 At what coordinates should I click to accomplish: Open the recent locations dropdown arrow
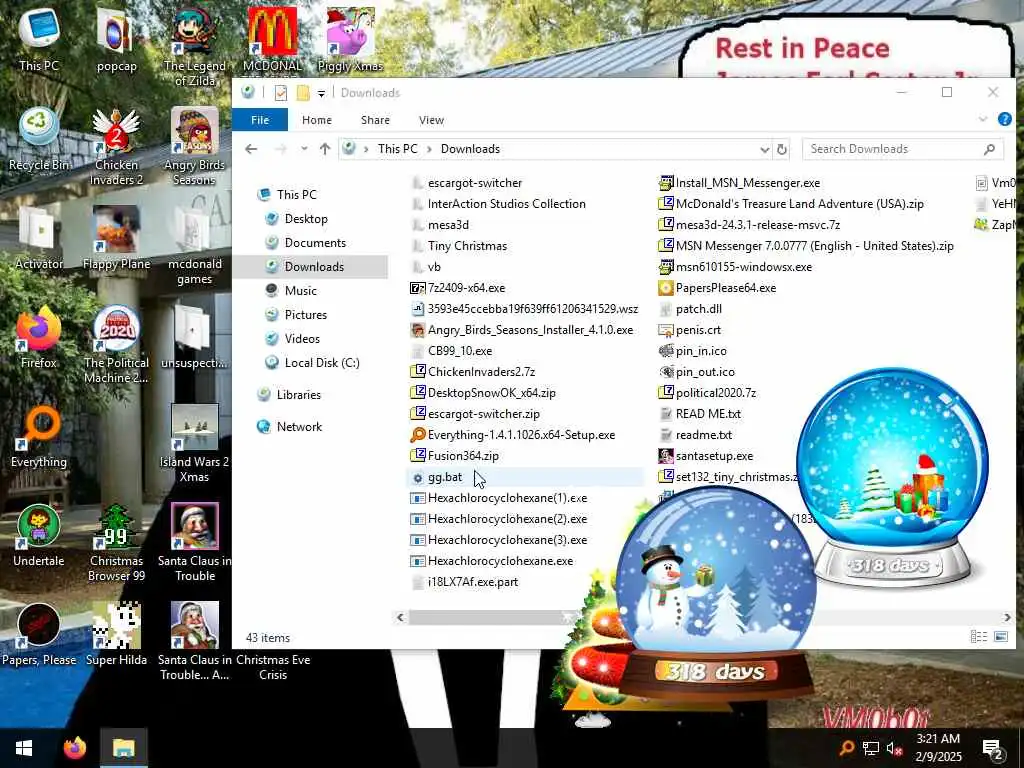click(x=304, y=149)
